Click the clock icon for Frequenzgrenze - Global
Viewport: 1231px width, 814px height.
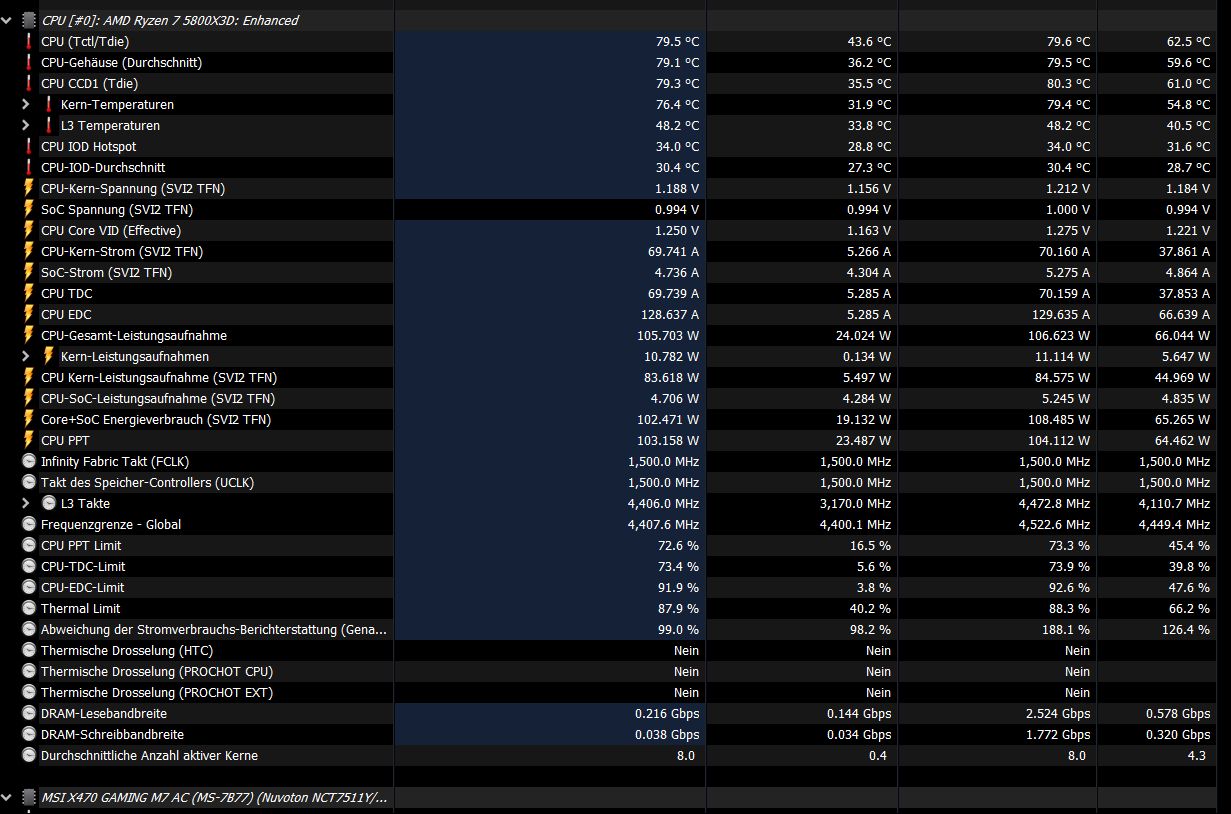[28, 524]
